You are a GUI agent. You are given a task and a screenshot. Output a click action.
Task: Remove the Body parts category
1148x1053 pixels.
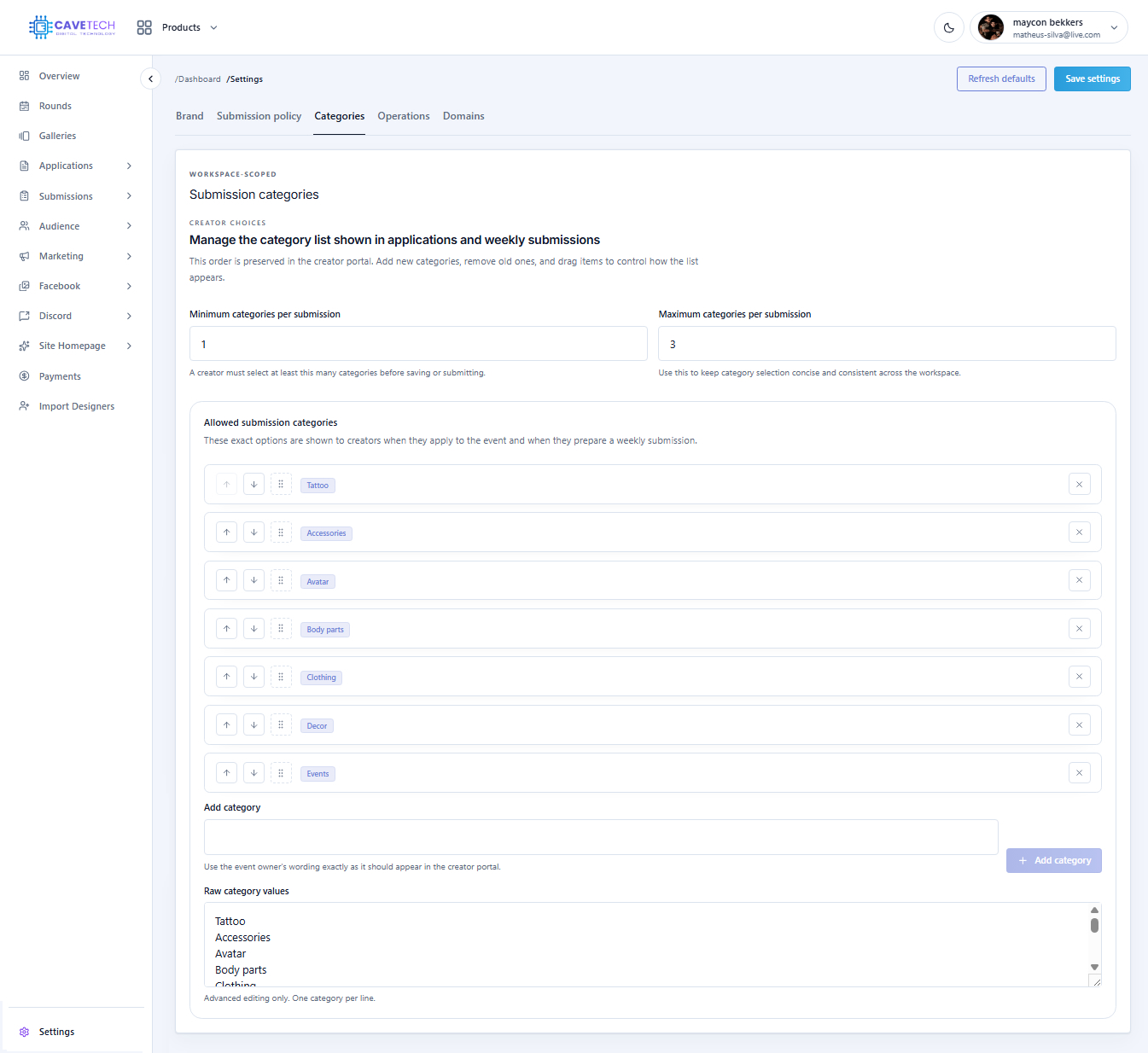tap(1079, 629)
